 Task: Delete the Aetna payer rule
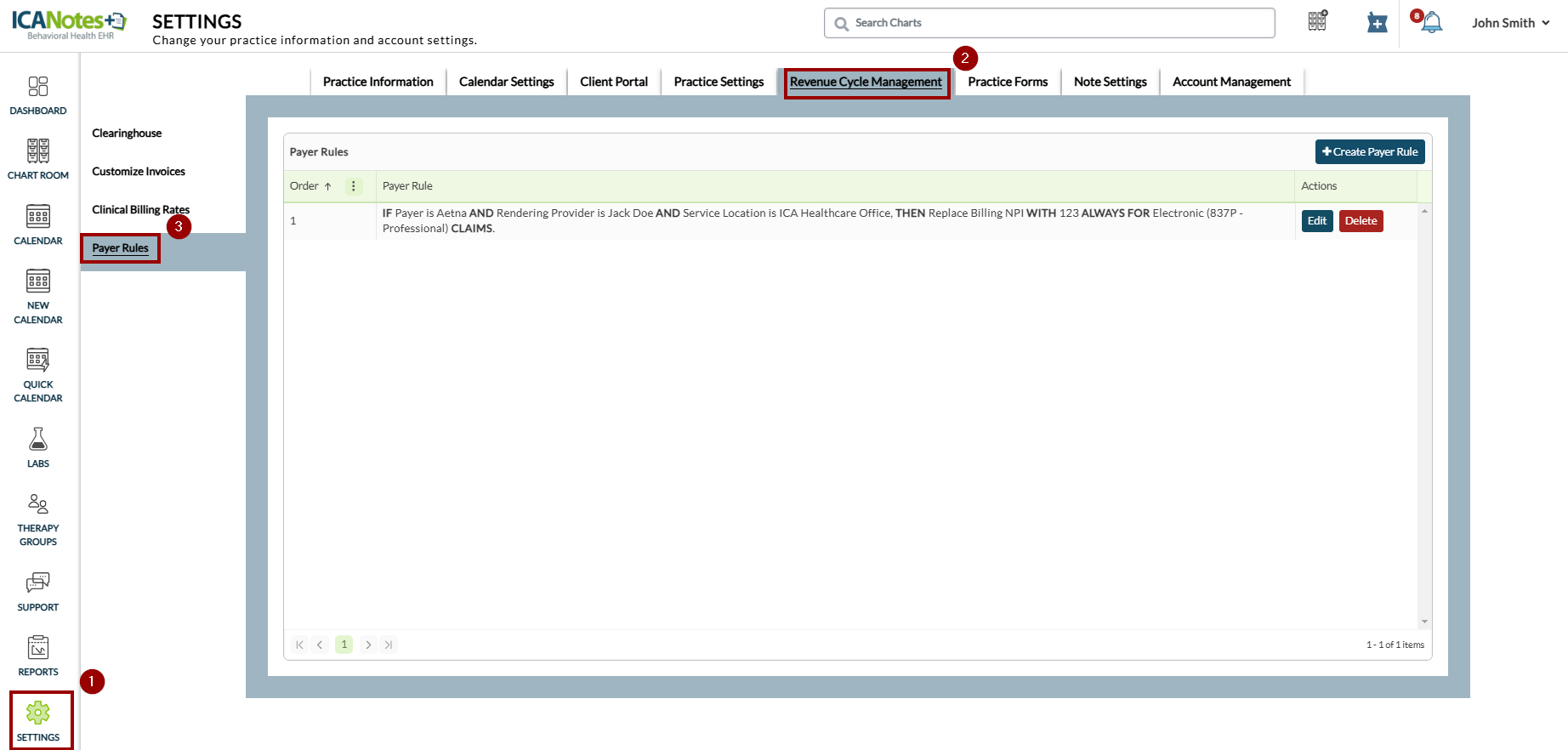pos(1361,221)
